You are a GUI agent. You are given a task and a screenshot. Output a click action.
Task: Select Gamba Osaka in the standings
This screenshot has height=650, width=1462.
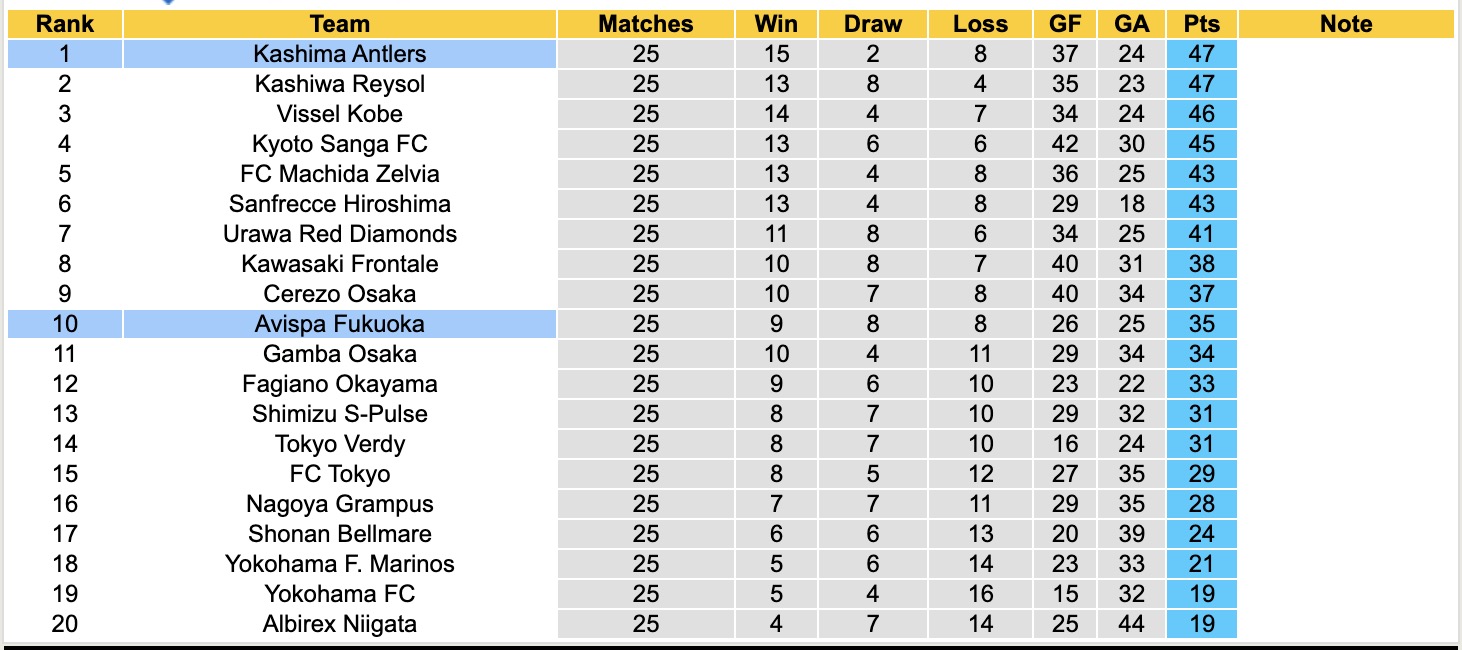point(340,354)
